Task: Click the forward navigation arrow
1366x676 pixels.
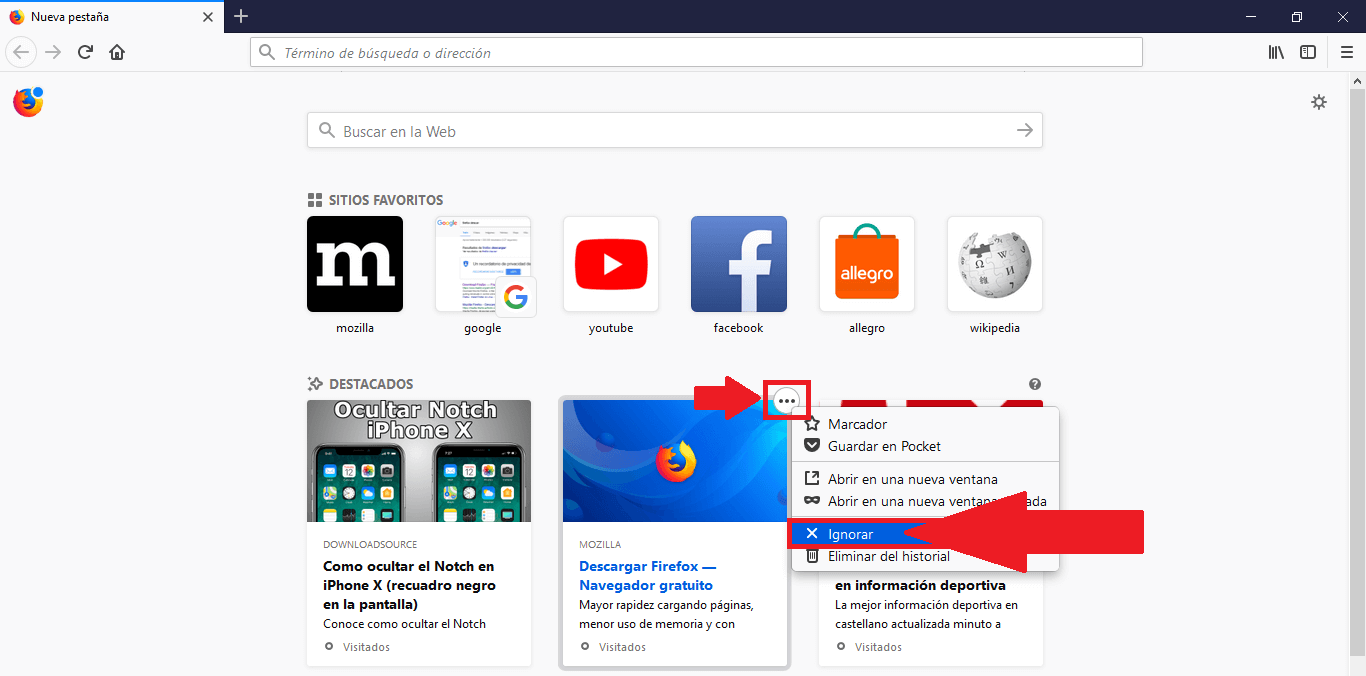Action: coord(53,52)
